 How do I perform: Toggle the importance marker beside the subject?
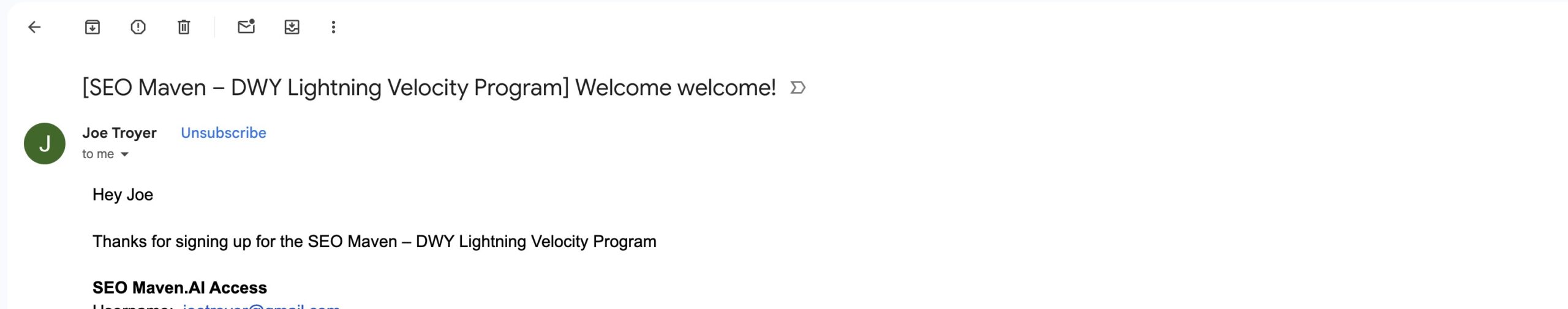797,88
